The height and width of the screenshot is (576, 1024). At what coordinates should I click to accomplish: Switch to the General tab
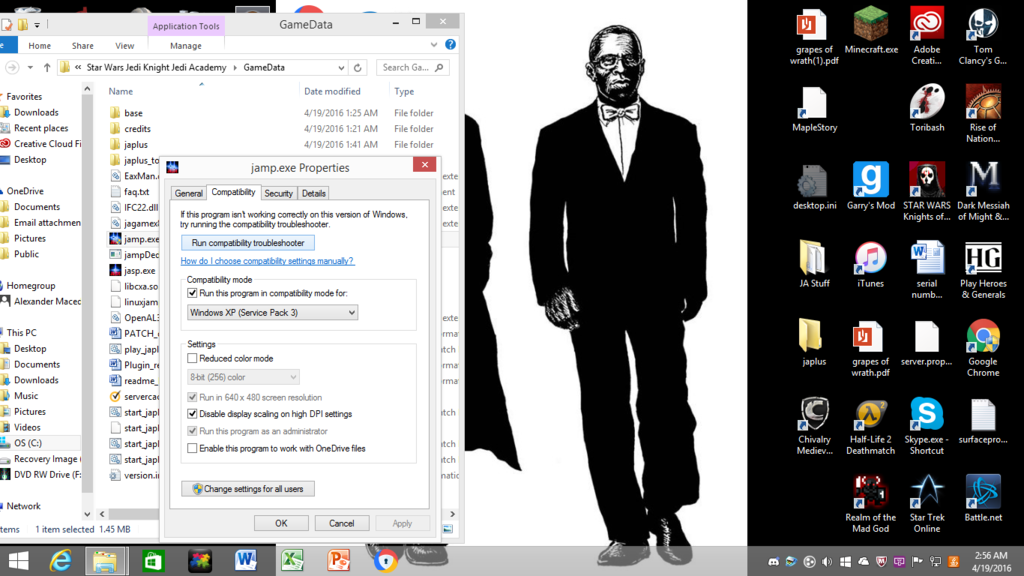pos(188,193)
